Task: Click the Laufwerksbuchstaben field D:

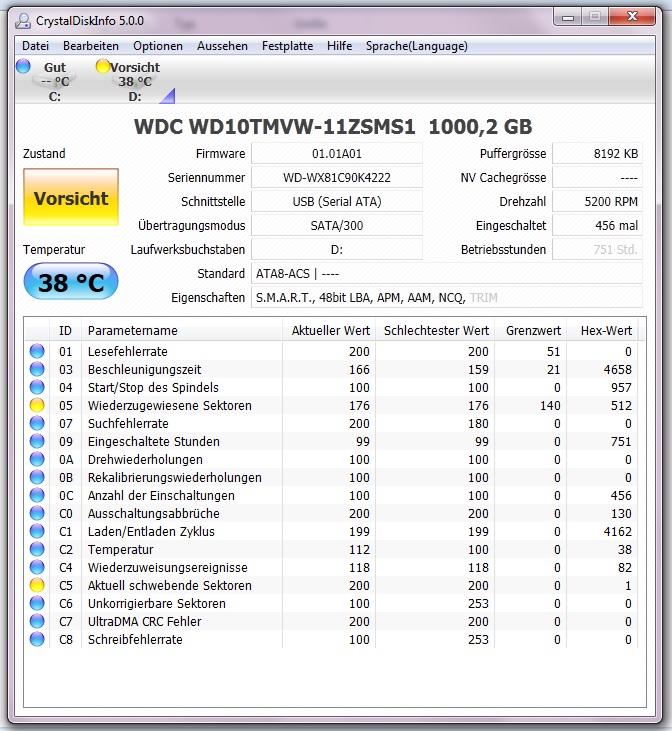Action: coord(337,249)
